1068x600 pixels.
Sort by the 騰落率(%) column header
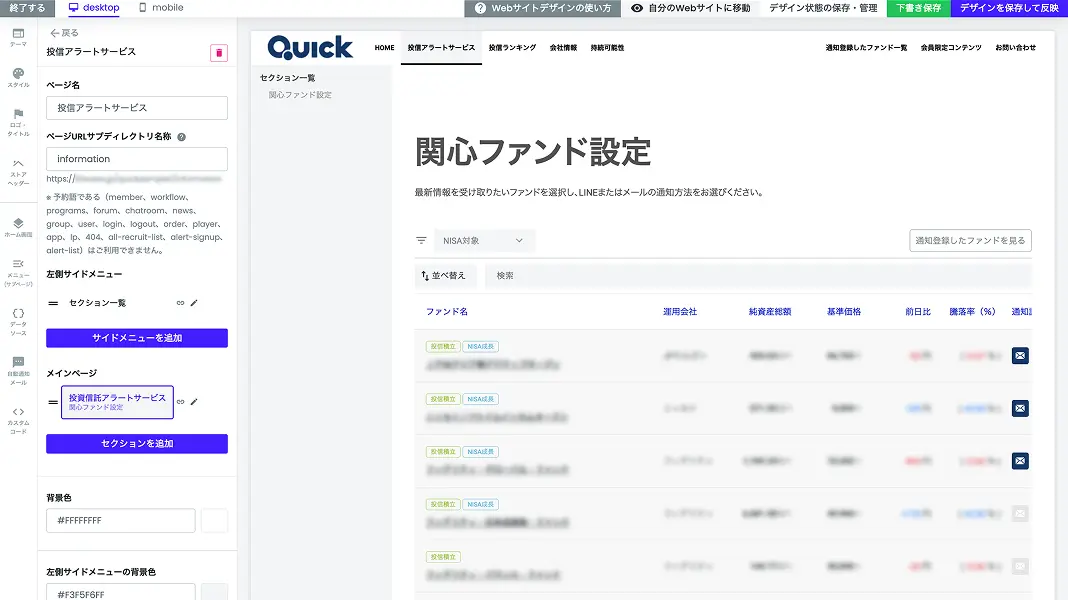972,312
